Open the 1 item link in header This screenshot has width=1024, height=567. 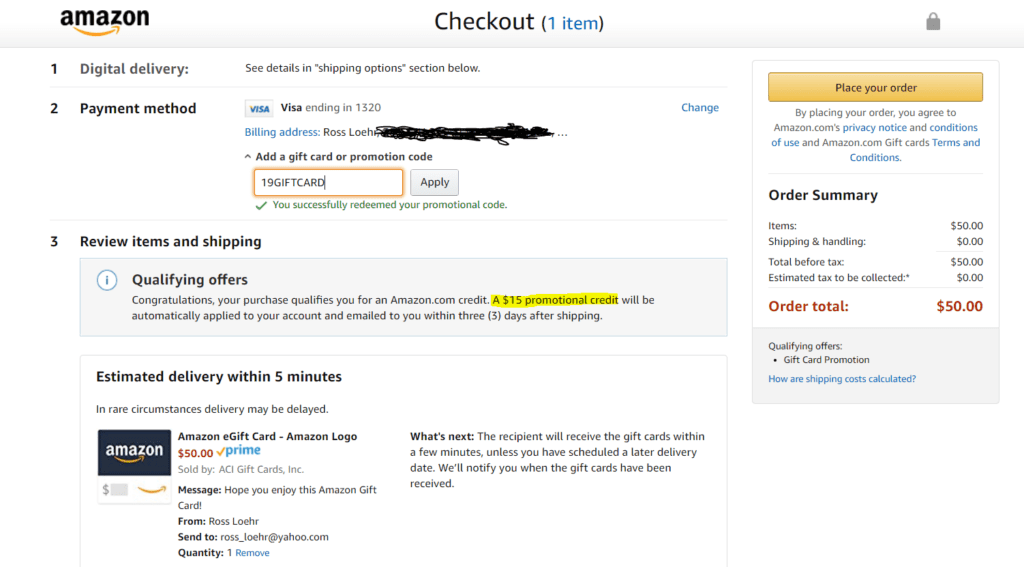pyautogui.click(x=573, y=23)
